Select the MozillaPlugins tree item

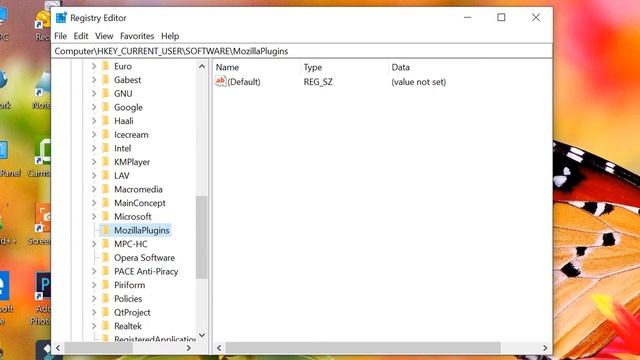(142, 230)
